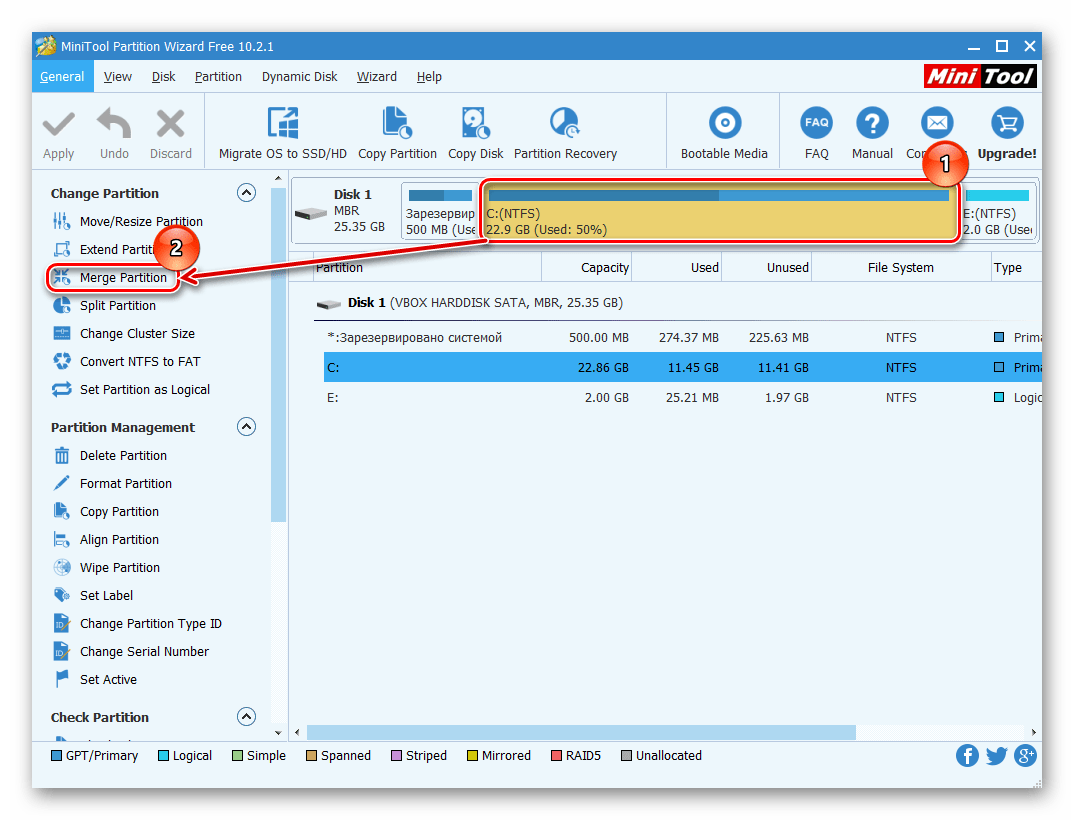This screenshot has width=1074, height=820.
Task: Select Move/Resize Partition action
Action: [x=141, y=221]
